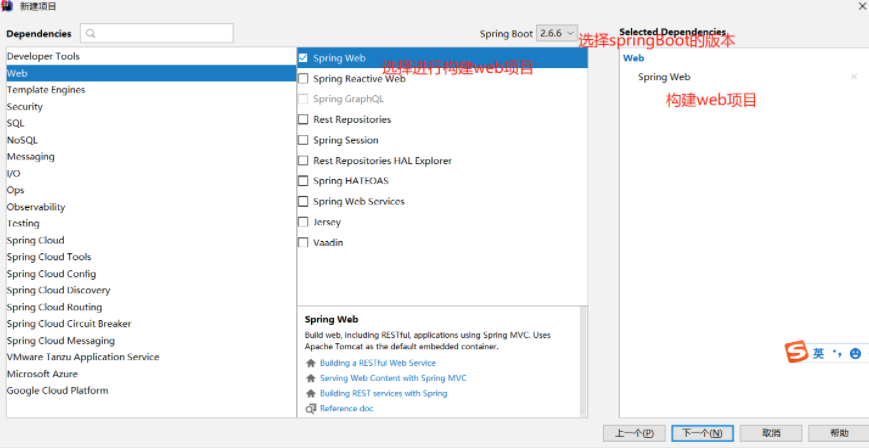Image resolution: width=869 pixels, height=448 pixels.
Task: Enable the Spring Session dependency
Action: (x=303, y=140)
